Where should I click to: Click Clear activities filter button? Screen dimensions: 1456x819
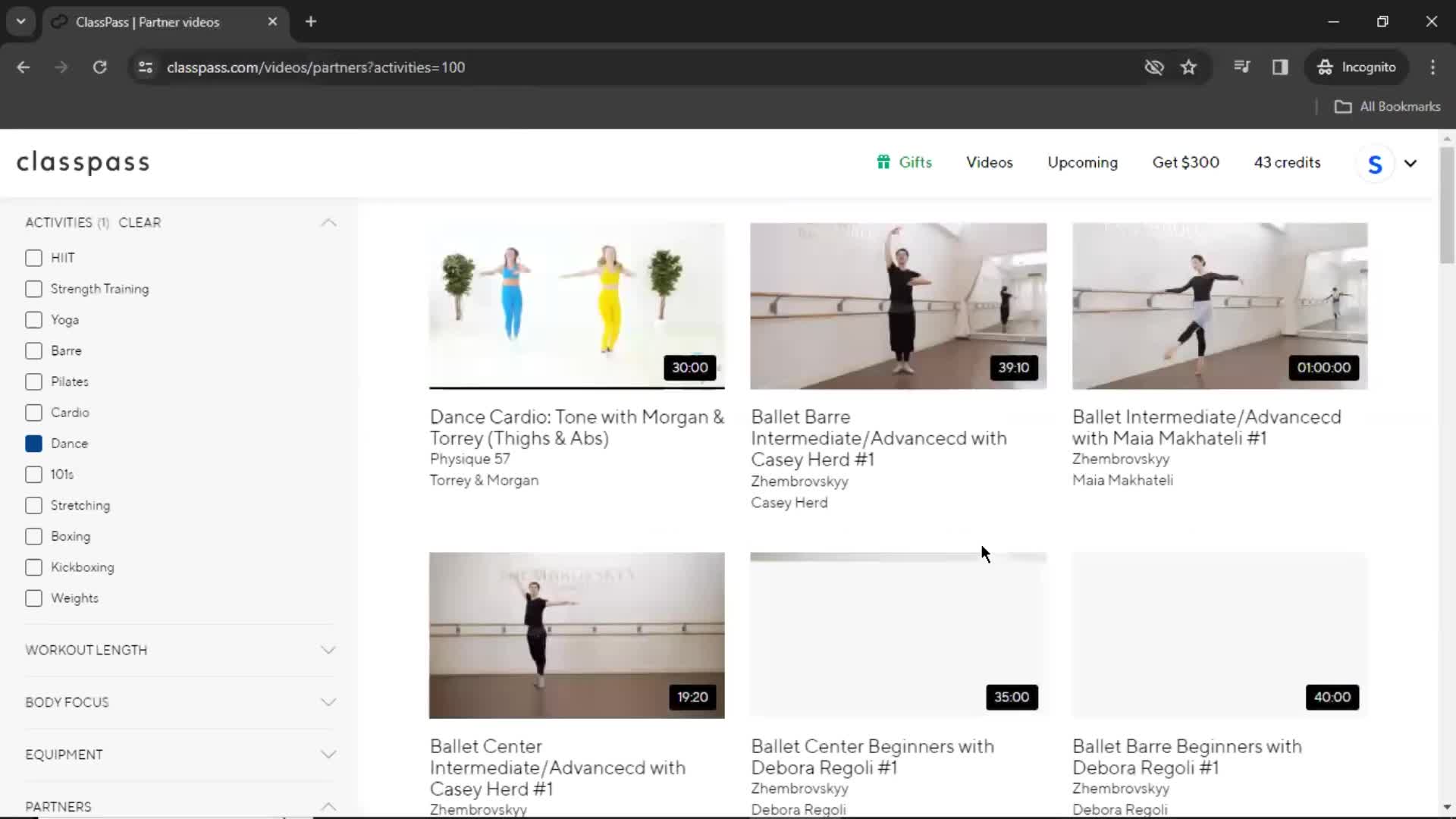coord(139,222)
